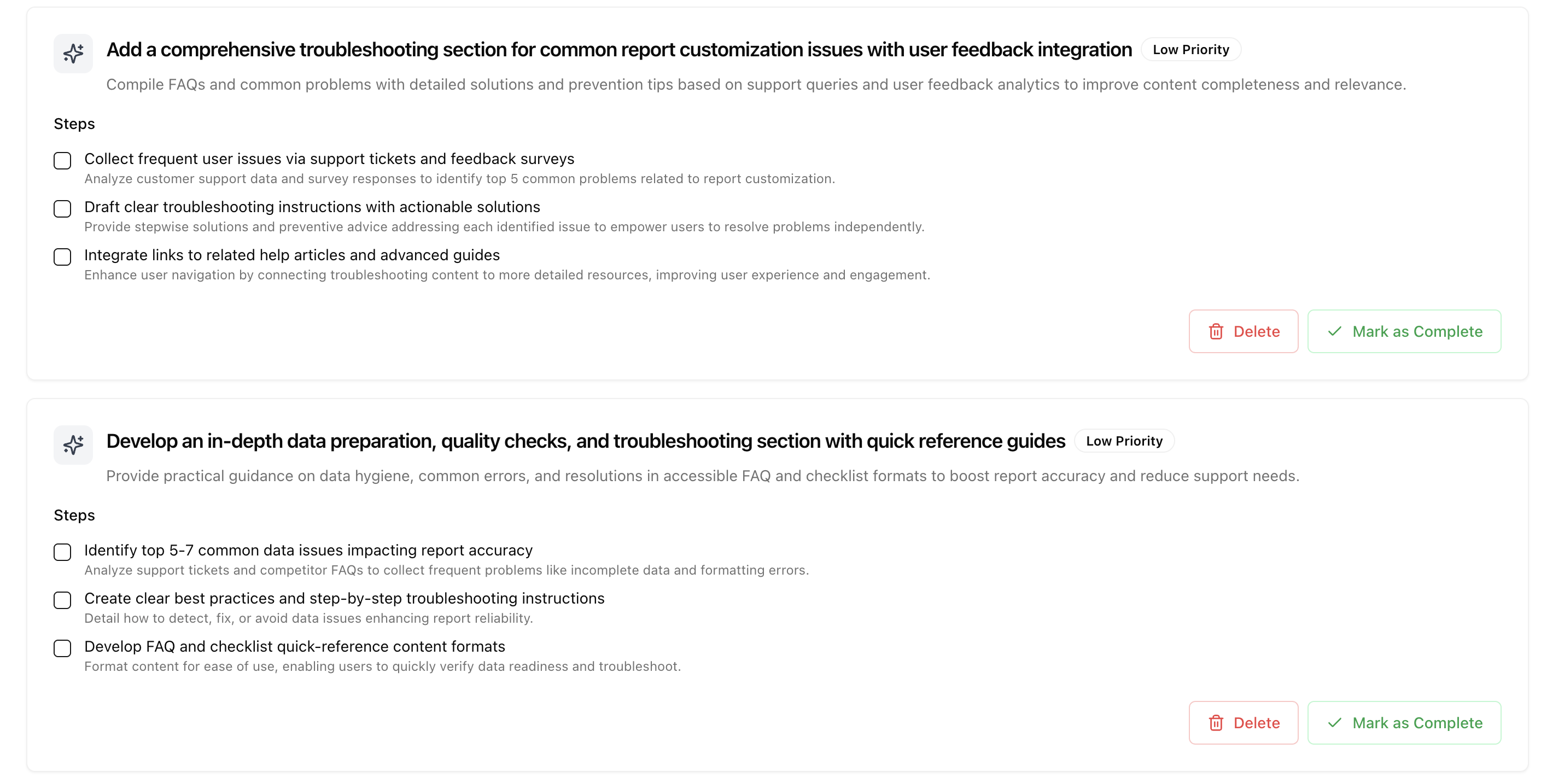Check the step 'Draft clear troubleshooting instructions'
The width and height of the screenshot is (1541, 784).
click(x=62, y=209)
